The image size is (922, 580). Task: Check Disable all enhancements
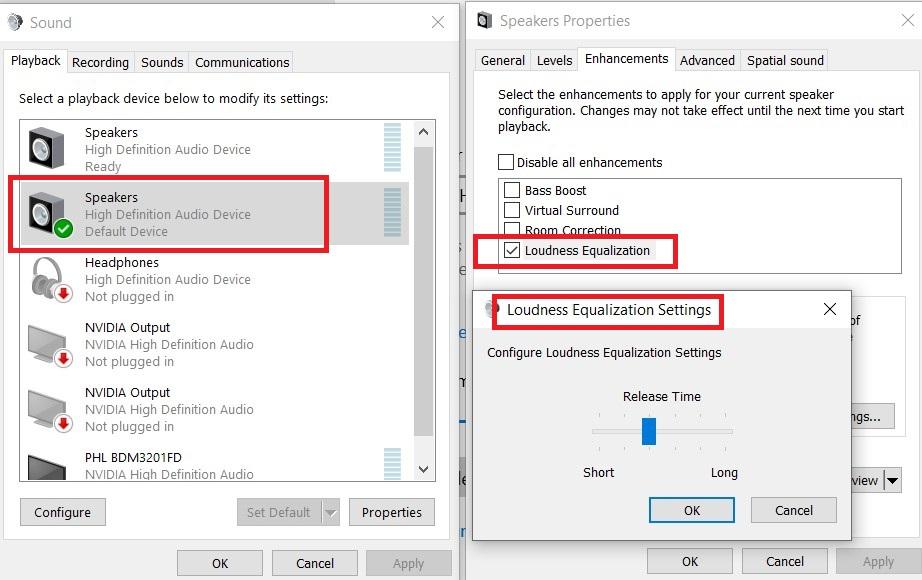click(x=506, y=162)
